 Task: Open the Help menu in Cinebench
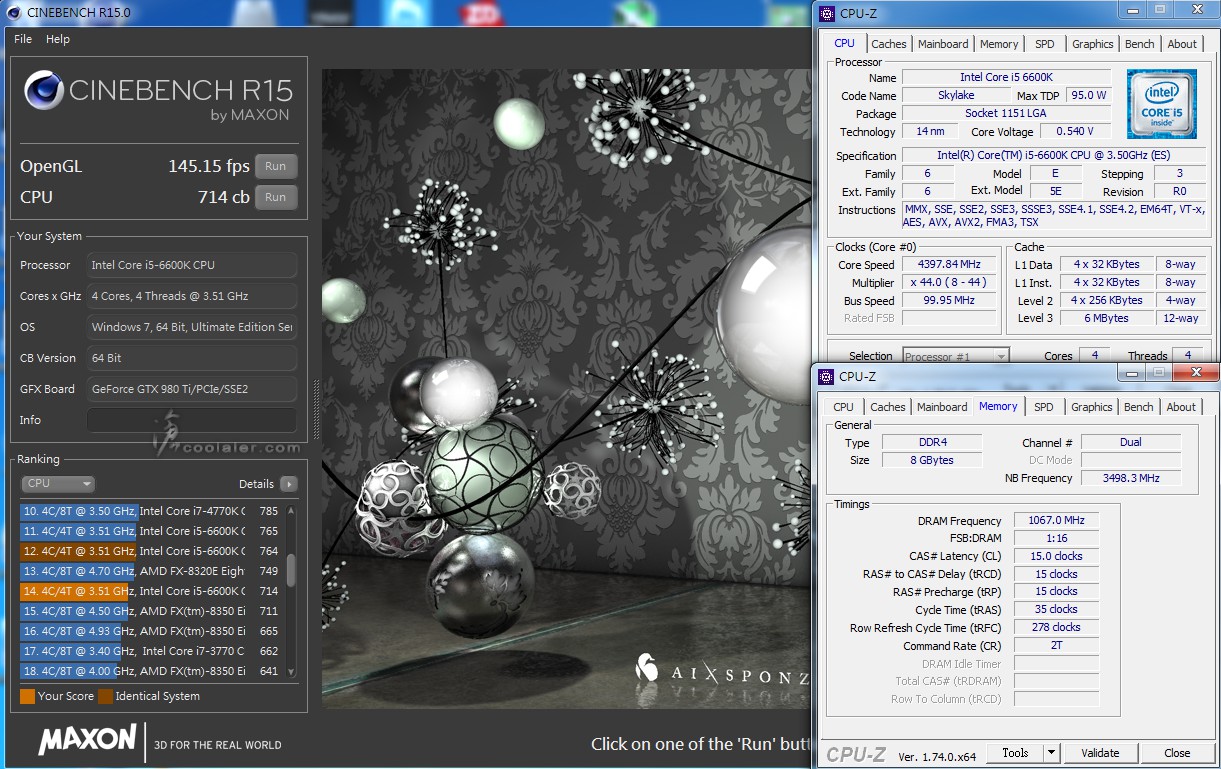[x=58, y=39]
